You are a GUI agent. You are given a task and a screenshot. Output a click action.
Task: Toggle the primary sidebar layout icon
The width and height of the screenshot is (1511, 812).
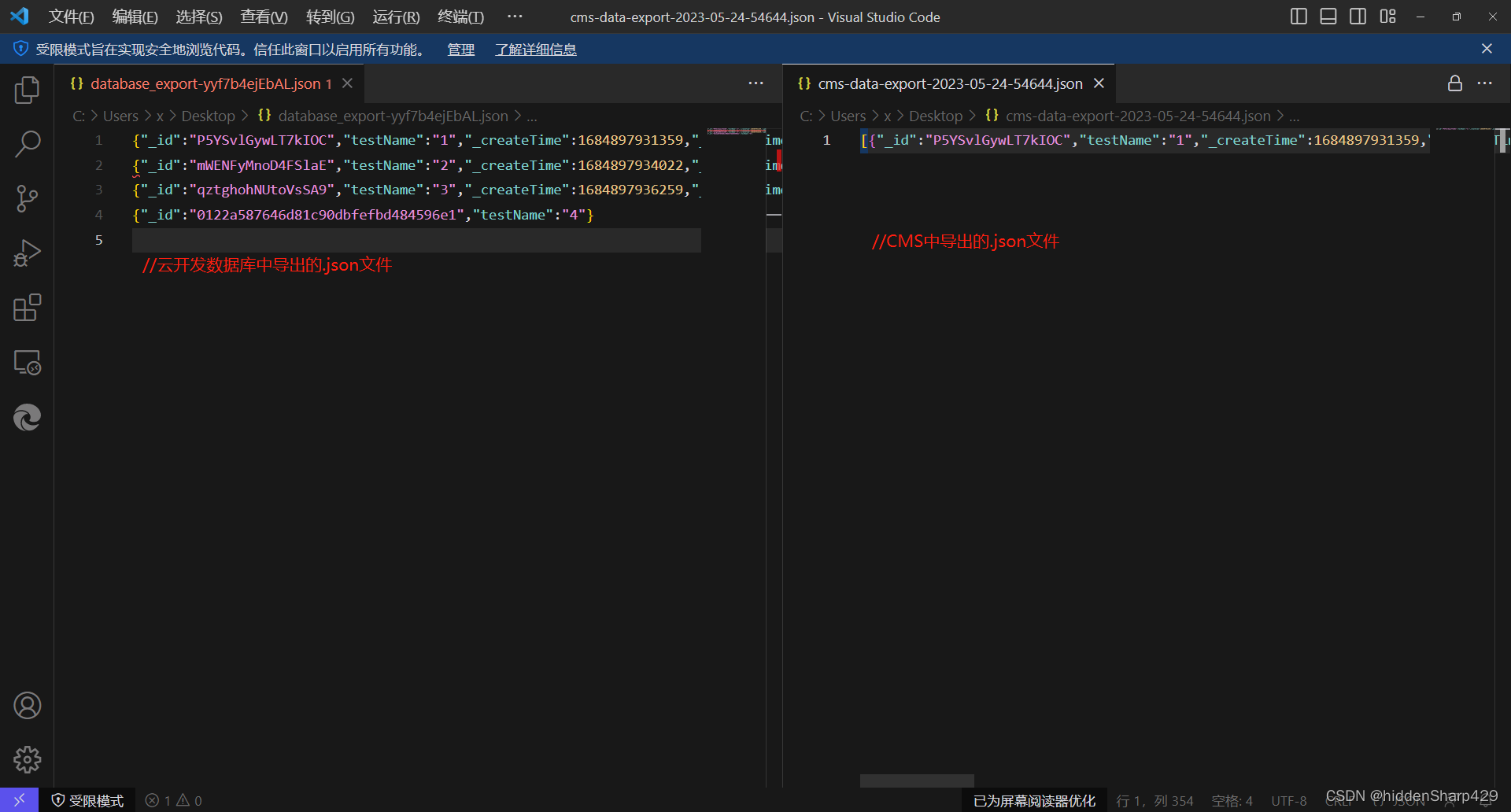[x=1299, y=17]
